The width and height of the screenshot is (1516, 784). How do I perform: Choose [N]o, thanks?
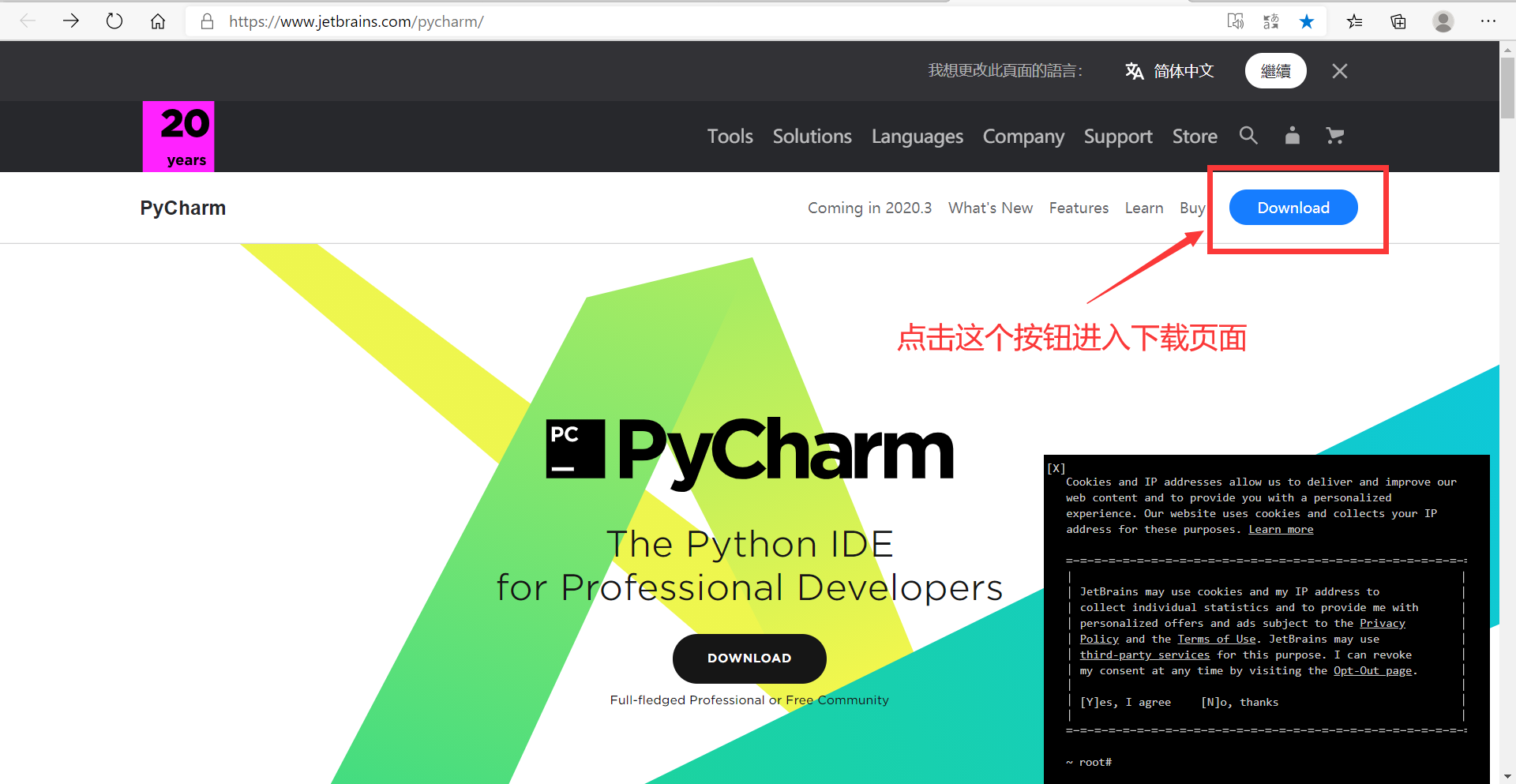point(1240,702)
